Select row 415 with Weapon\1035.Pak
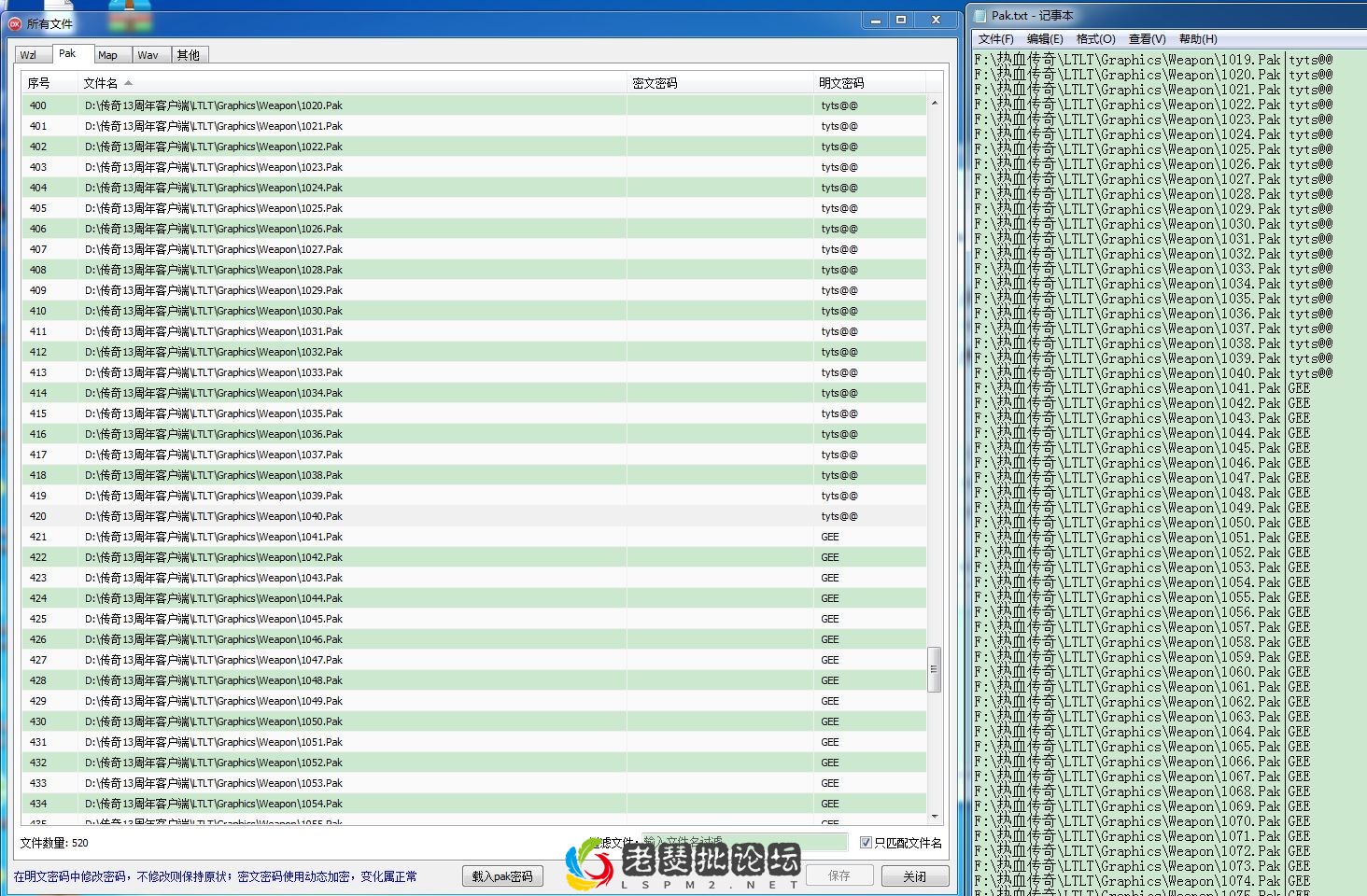This screenshot has width=1367, height=896. (x=474, y=413)
